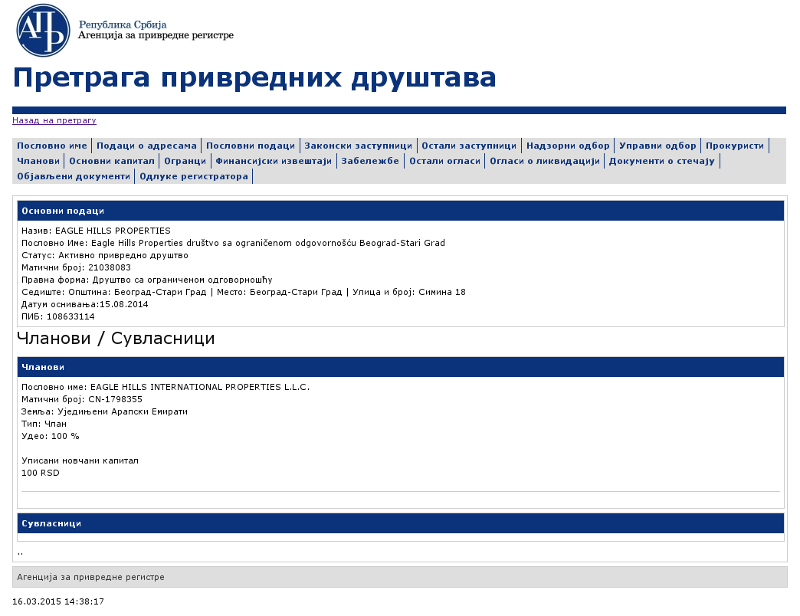The width and height of the screenshot is (800, 616).
Task: Click 'Агенција за привредне регистре' footer text
Action: click(x=91, y=577)
